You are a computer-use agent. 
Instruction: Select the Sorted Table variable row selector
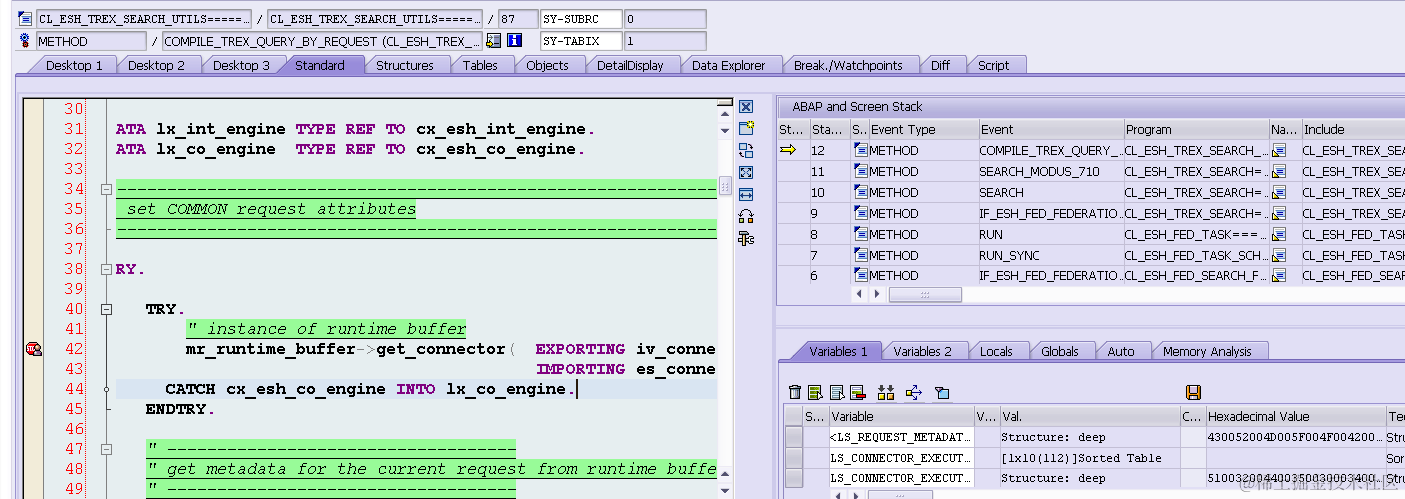[x=794, y=457]
